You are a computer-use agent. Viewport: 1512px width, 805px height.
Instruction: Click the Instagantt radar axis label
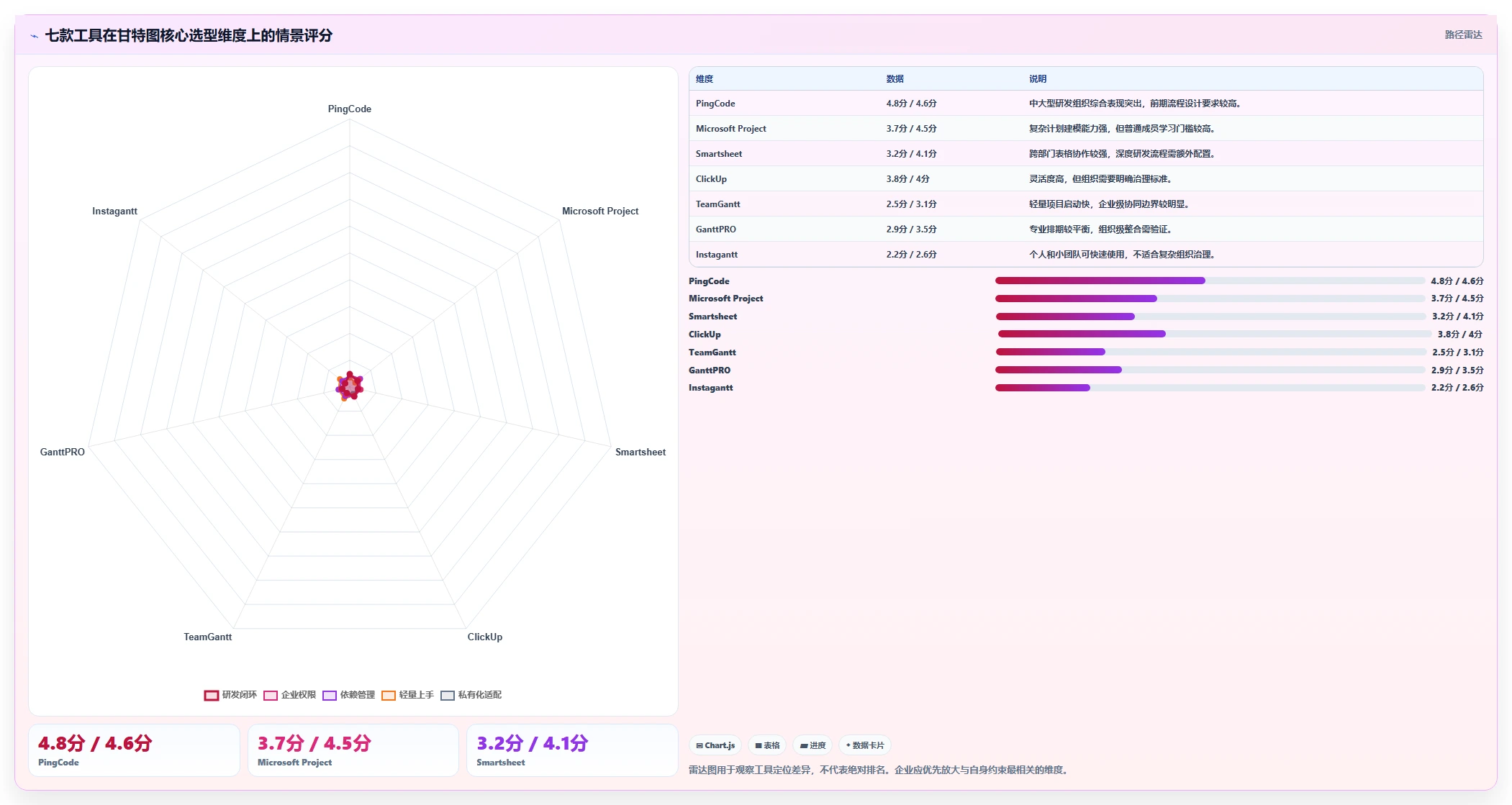[114, 212]
